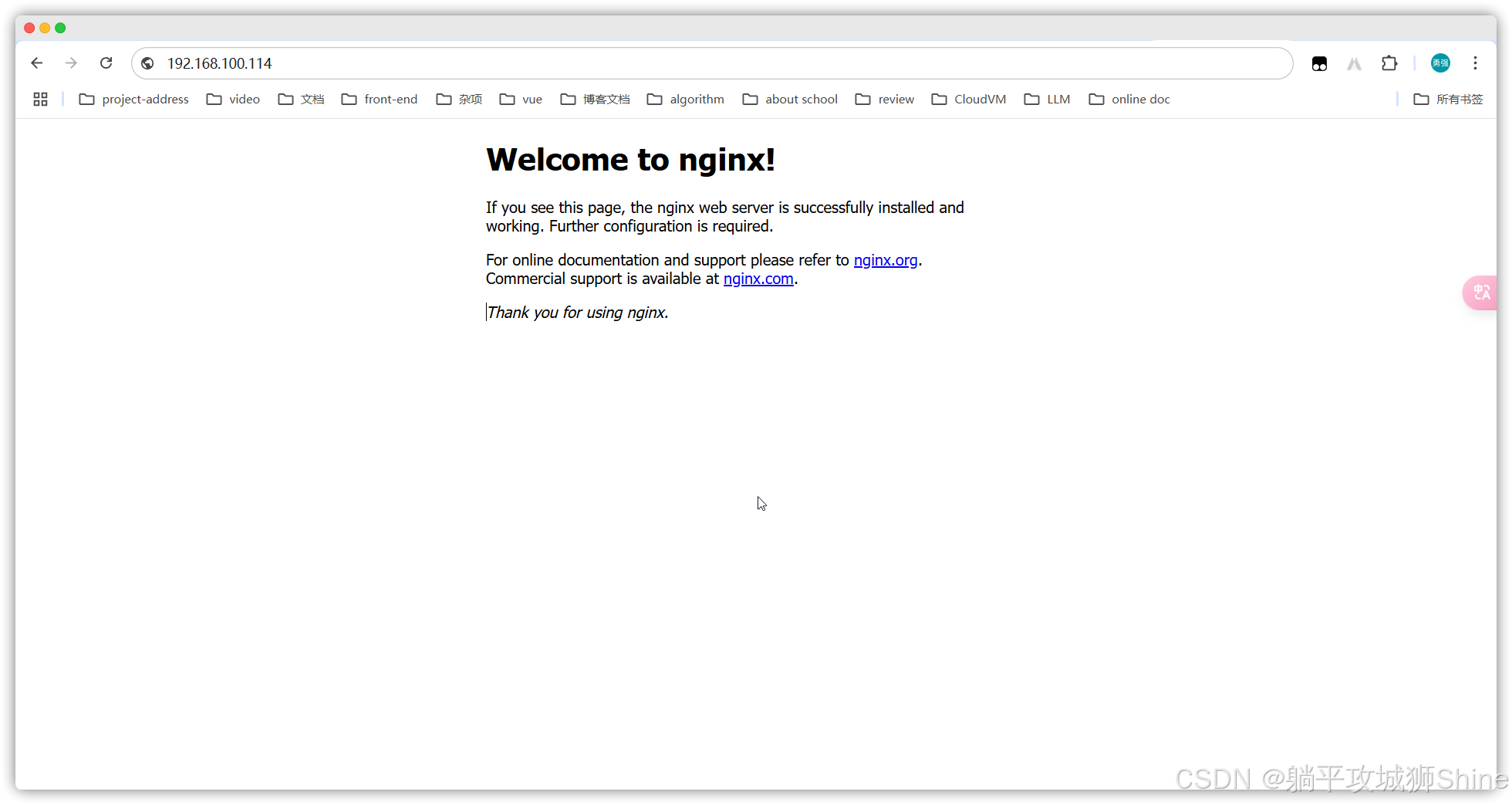Go back to the previous page
Viewport: 1512px width, 805px height.
tap(37, 63)
